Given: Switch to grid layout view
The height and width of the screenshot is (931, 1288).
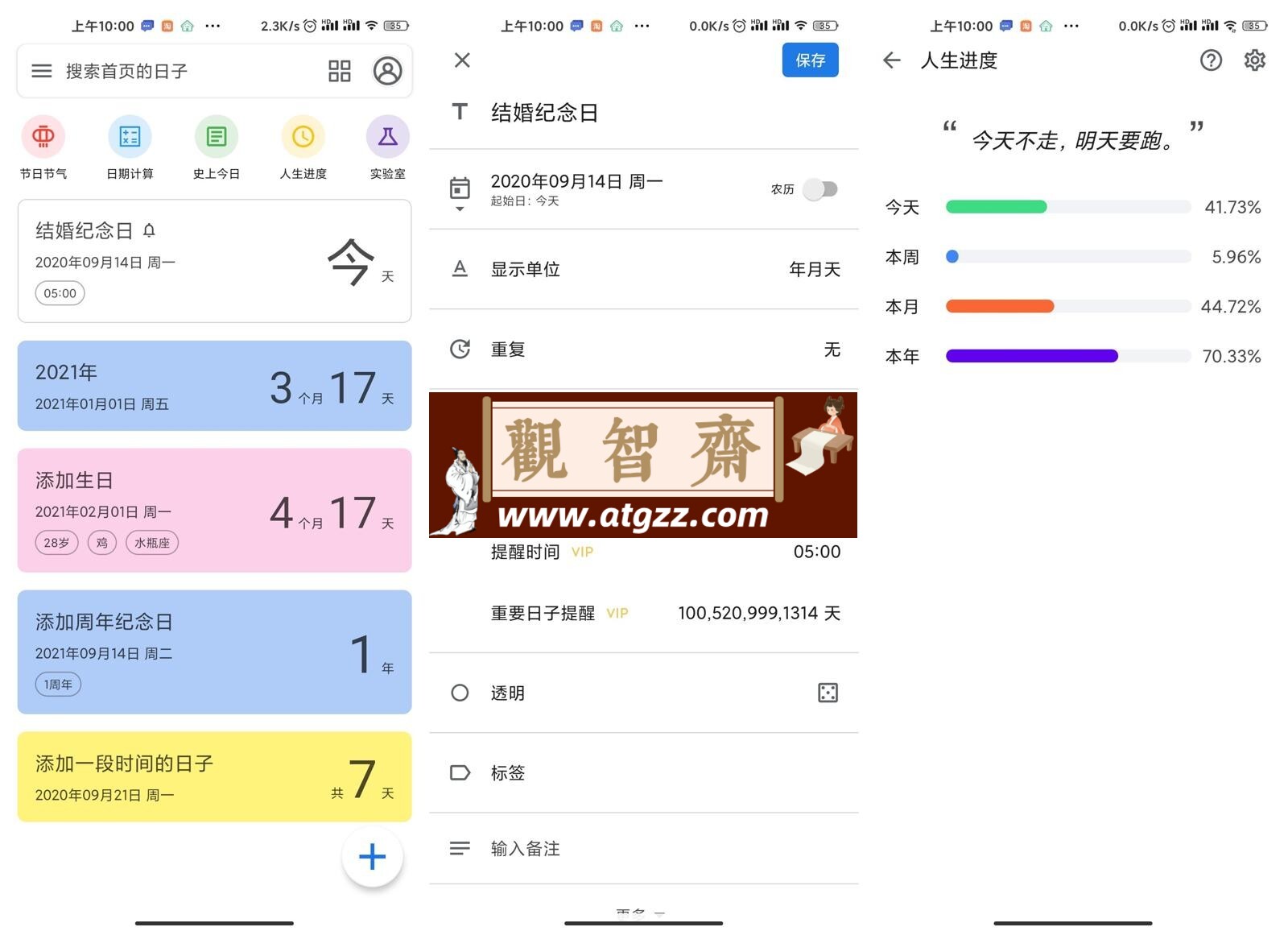Looking at the screenshot, I should (x=340, y=71).
